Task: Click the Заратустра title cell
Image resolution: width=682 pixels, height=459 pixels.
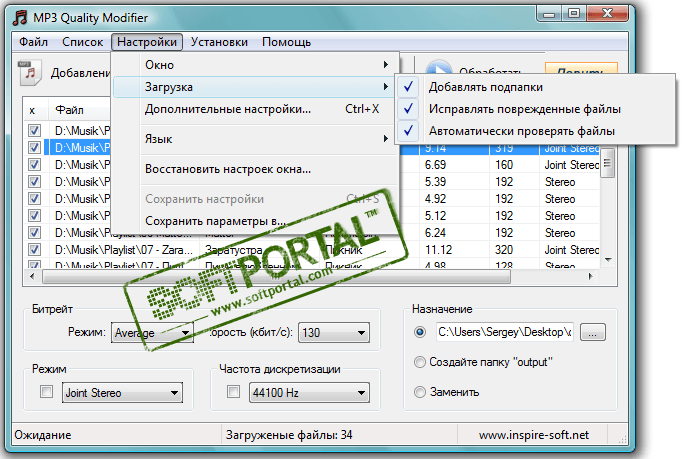Action: coord(234,250)
